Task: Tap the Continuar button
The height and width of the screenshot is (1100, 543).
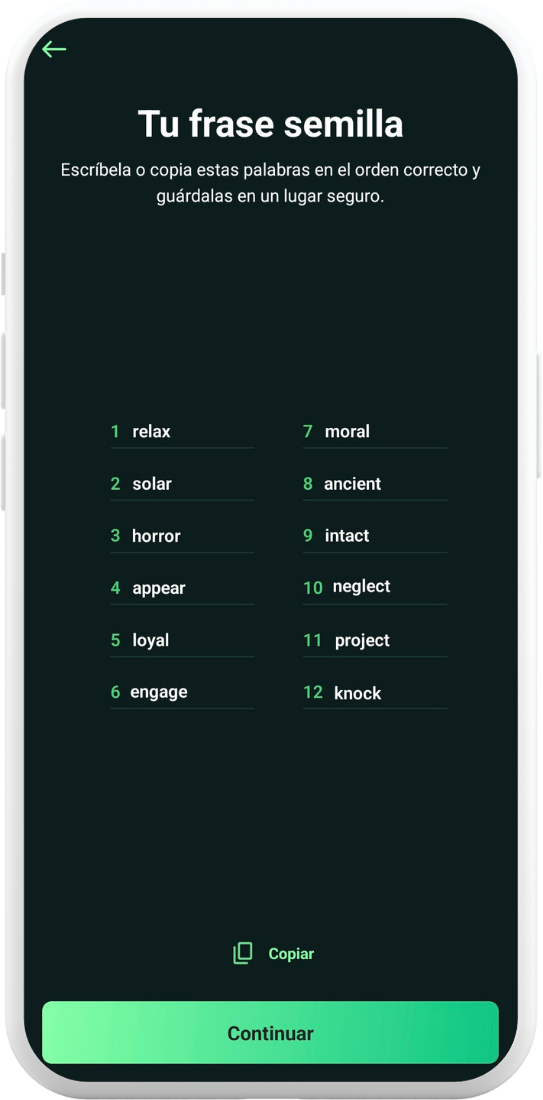Action: point(270,1033)
